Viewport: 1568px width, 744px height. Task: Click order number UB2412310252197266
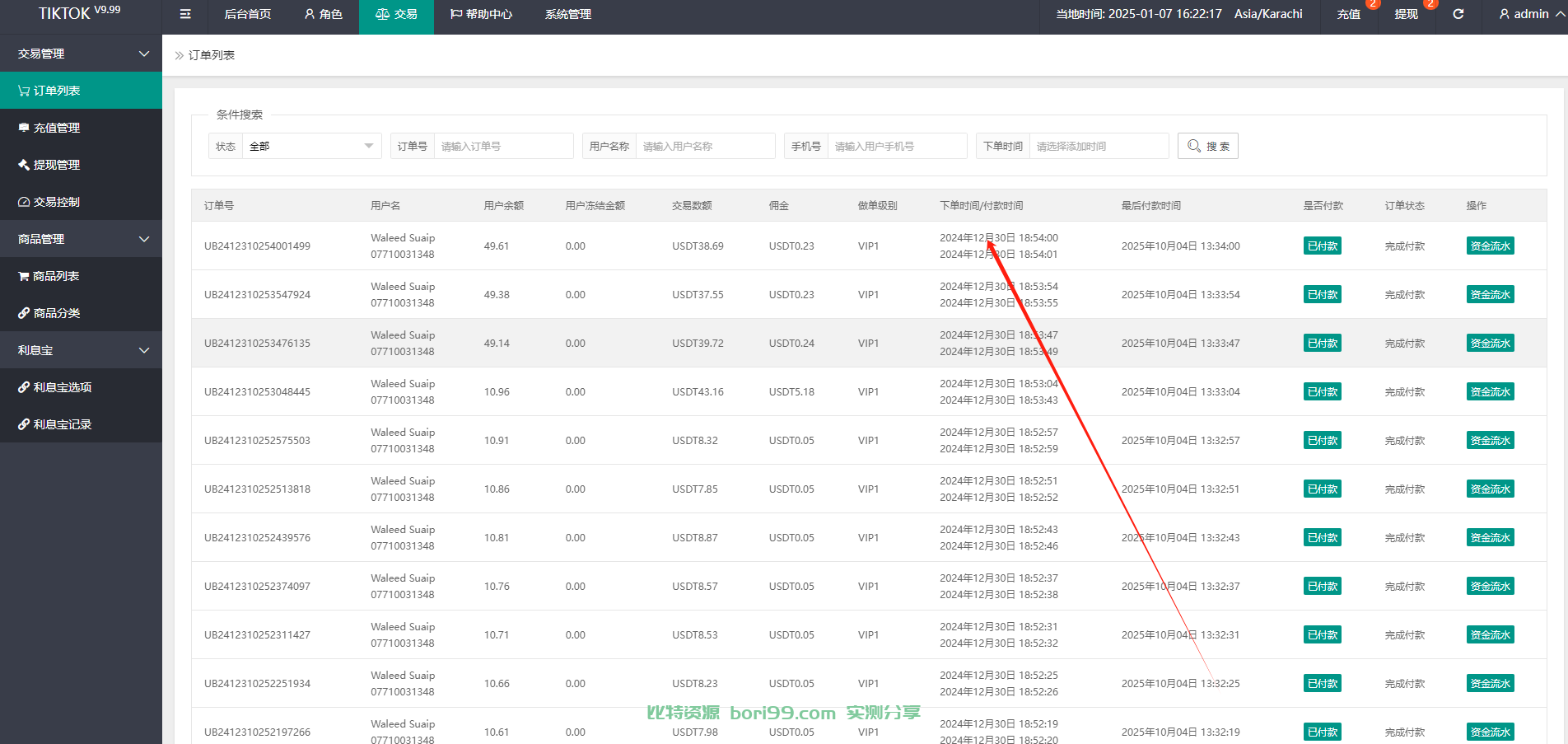[x=257, y=732]
